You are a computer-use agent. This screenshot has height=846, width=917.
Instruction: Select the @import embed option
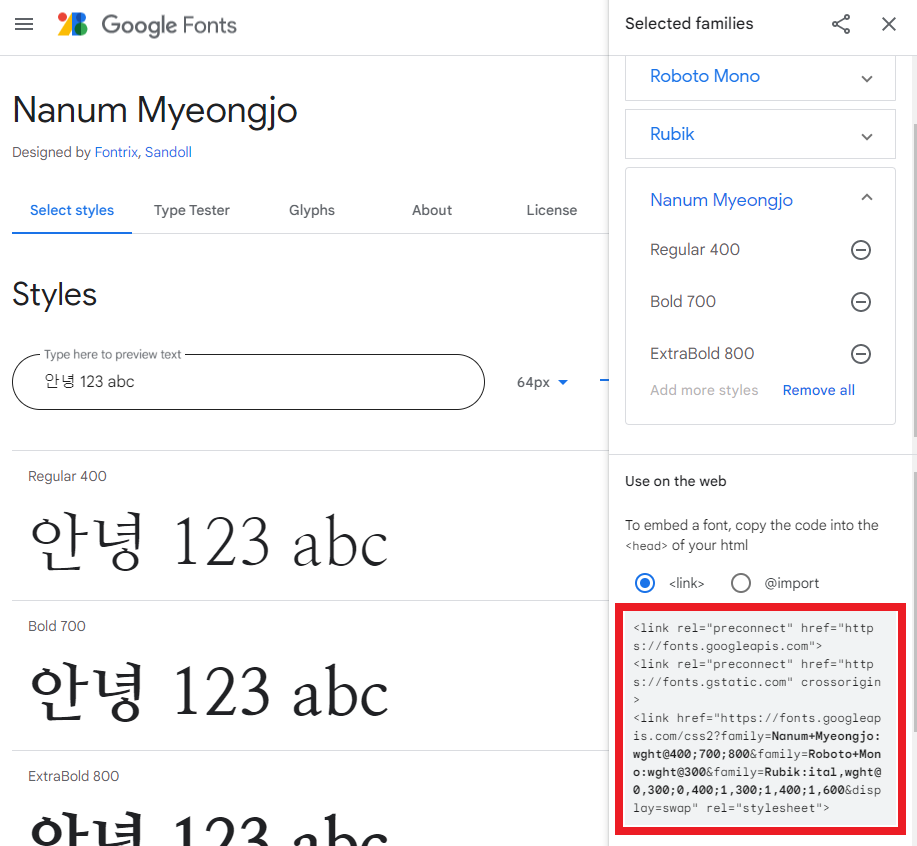point(740,583)
